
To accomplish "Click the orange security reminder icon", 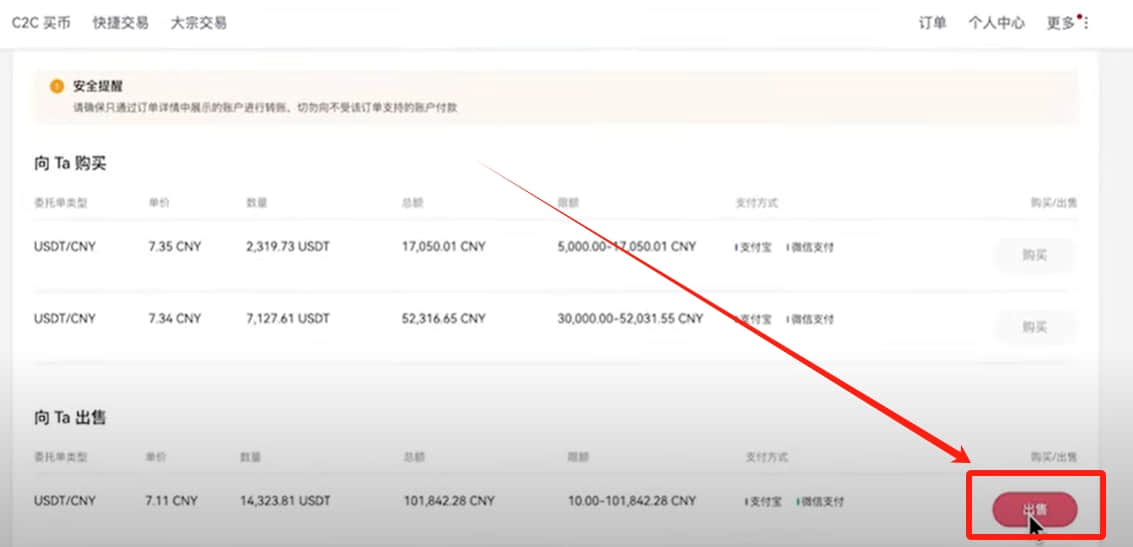I will [56, 87].
